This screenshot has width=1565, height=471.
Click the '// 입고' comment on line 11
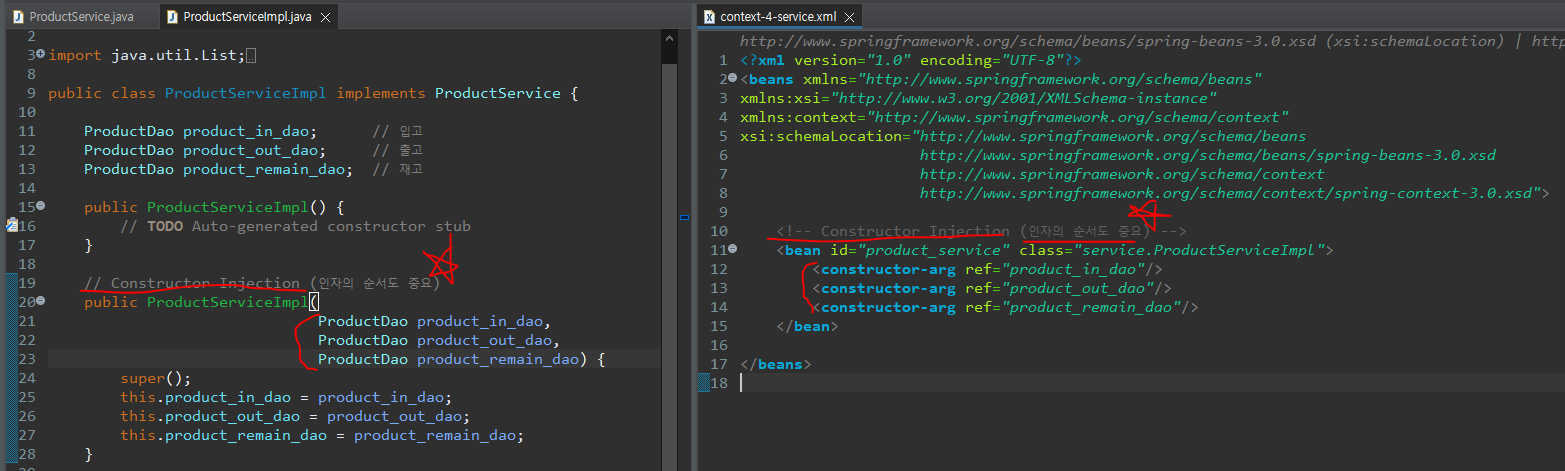click(x=397, y=131)
